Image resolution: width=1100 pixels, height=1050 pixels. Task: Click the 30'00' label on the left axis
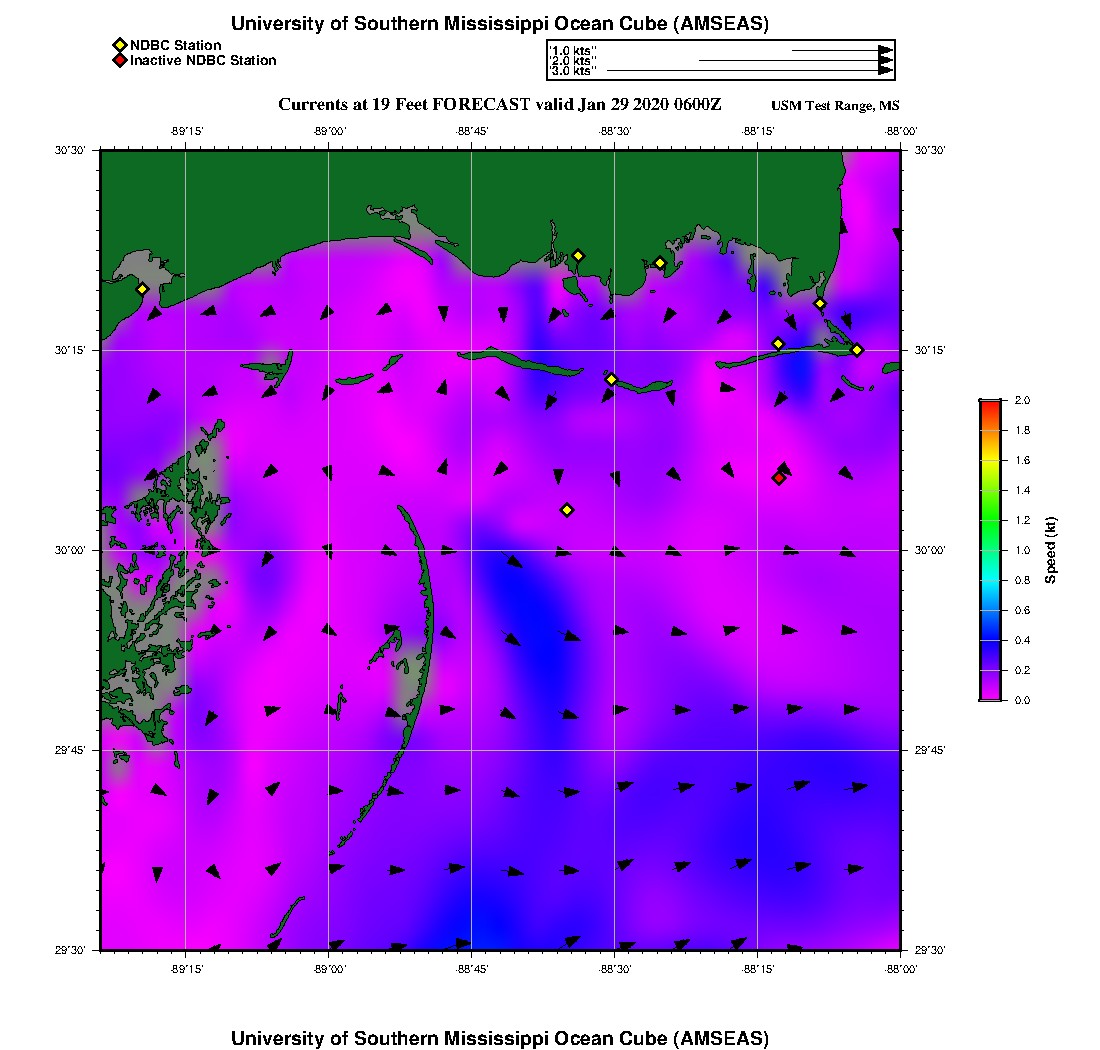point(70,551)
